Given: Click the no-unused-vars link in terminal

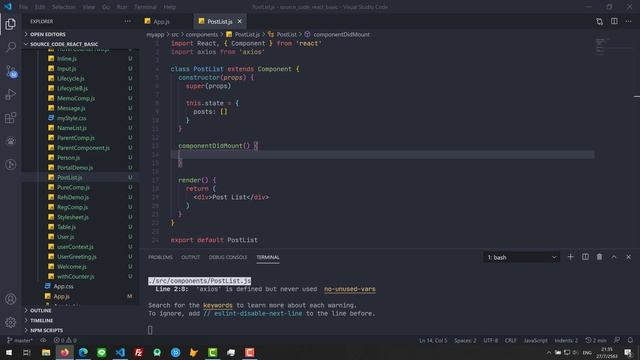Looking at the screenshot, I should coord(350,289).
